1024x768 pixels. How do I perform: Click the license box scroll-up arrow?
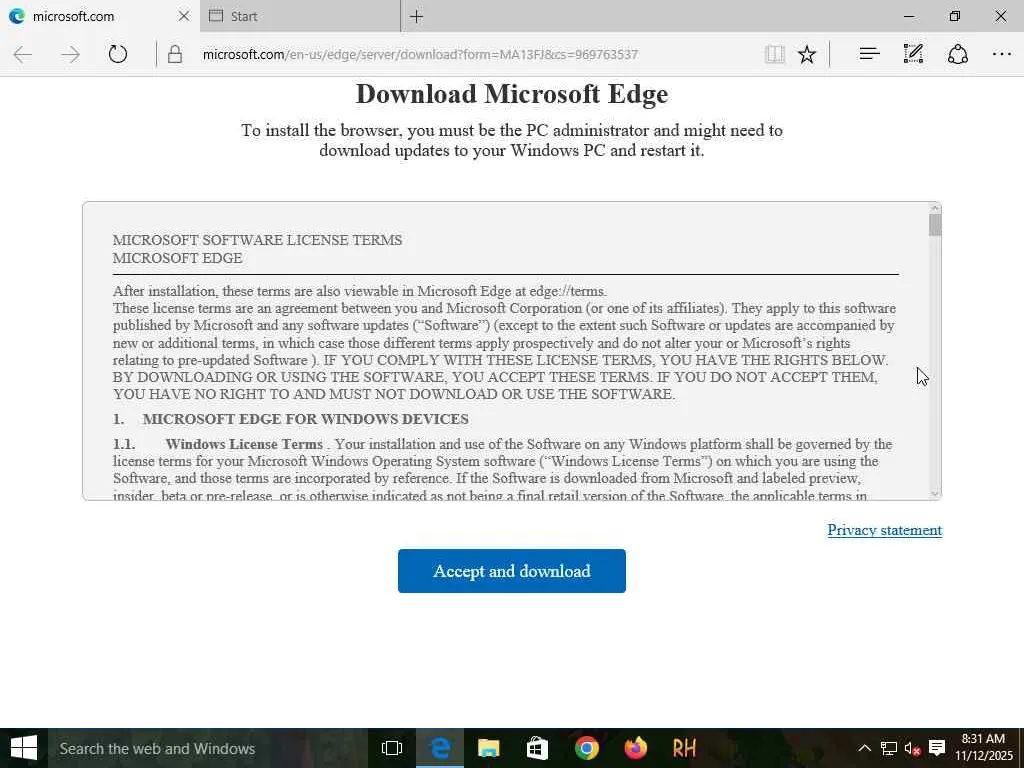(x=935, y=208)
